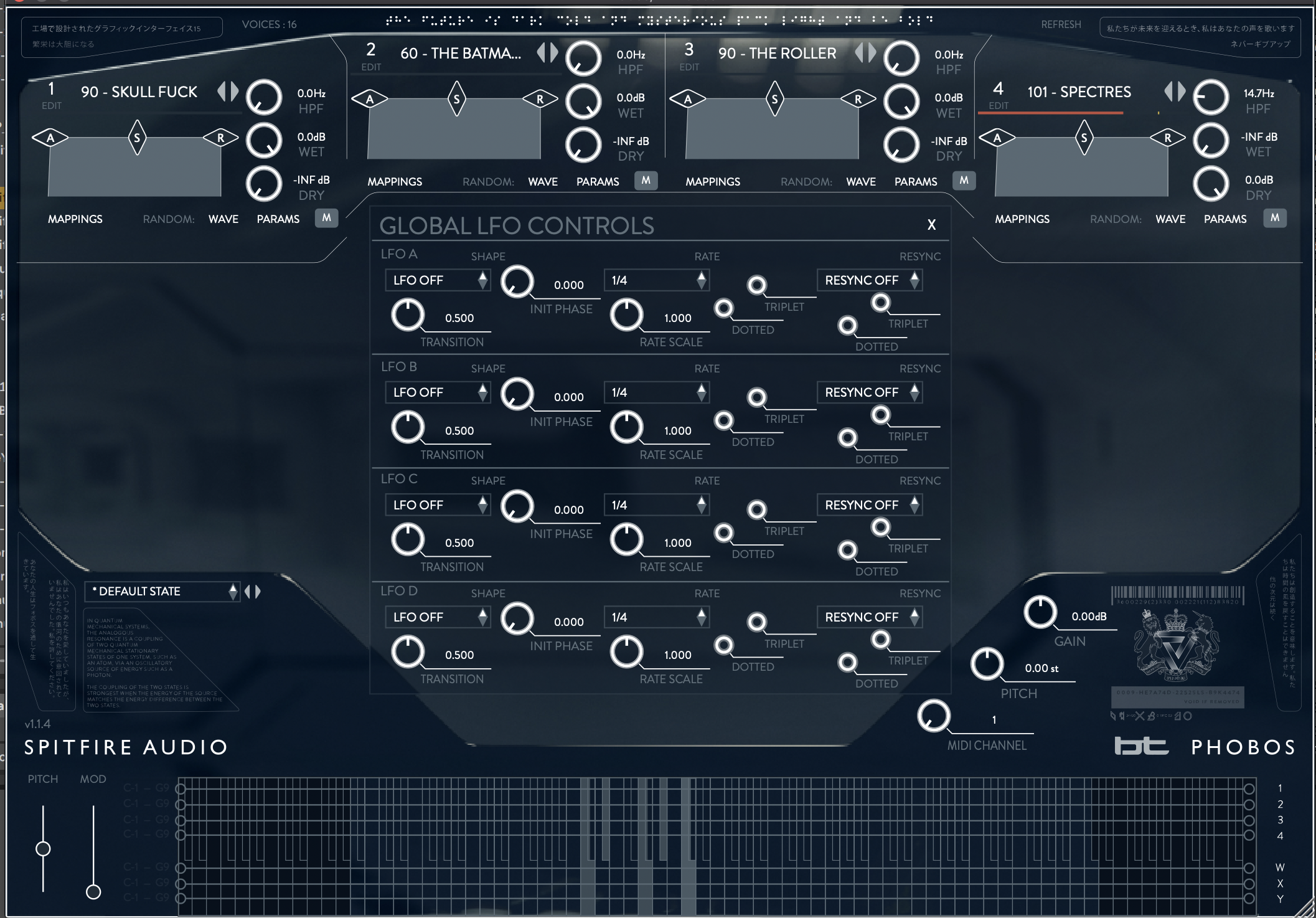Click the LFO B INIT PHASE knob
The height and width of the screenshot is (918, 1316).
tap(517, 394)
